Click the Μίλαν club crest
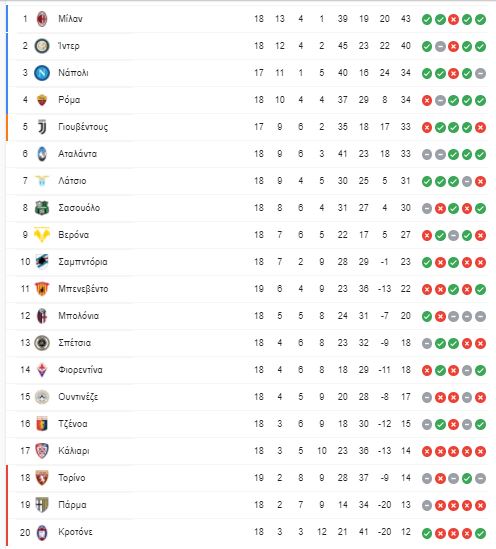496x549 pixels. click(x=42, y=19)
